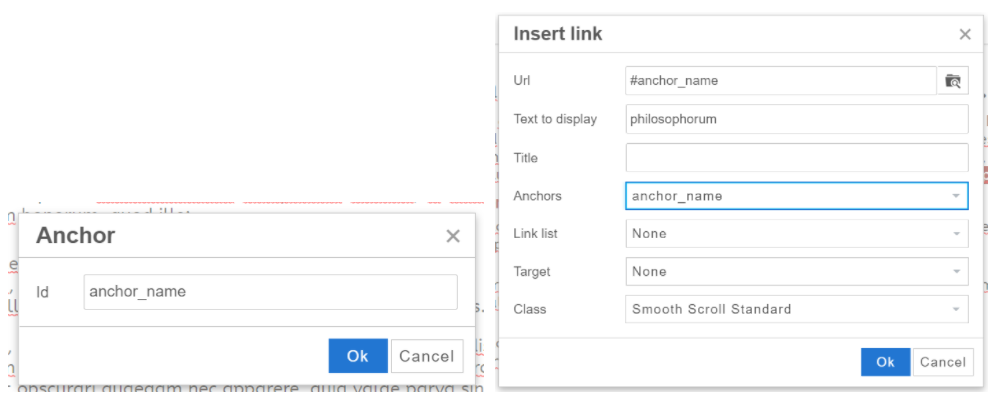Screen dimensions: 1005x404
Task: Close the Insert link dialog
Action: [x=964, y=34]
